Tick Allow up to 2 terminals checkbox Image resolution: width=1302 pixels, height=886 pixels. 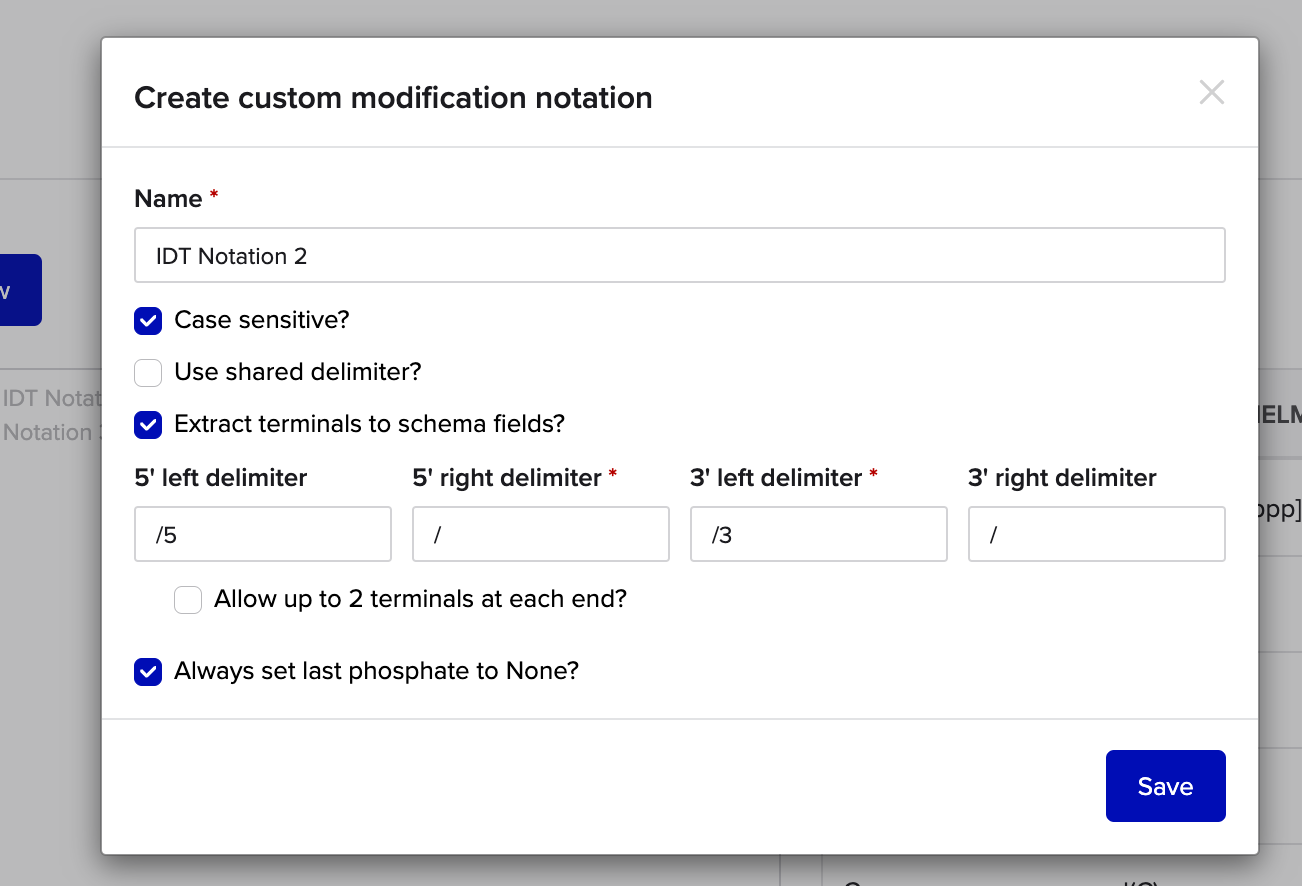pyautogui.click(x=188, y=600)
